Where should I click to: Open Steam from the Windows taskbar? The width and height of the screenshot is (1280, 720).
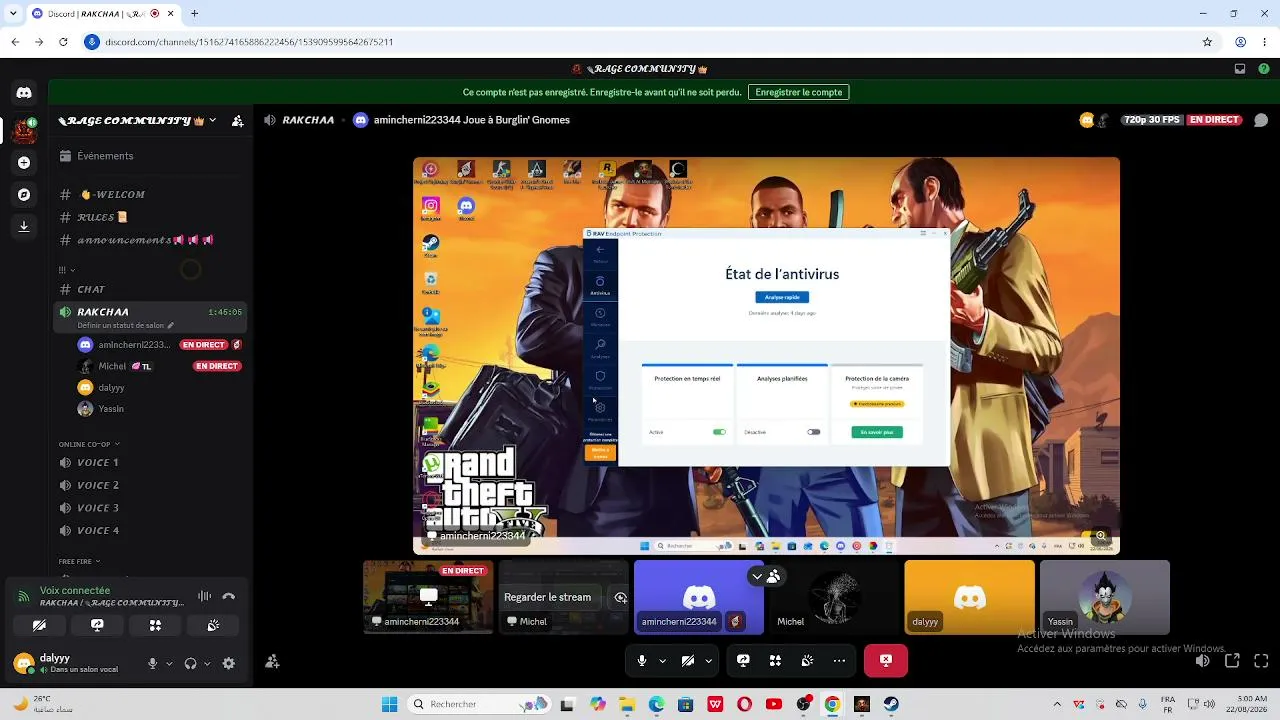click(x=891, y=704)
